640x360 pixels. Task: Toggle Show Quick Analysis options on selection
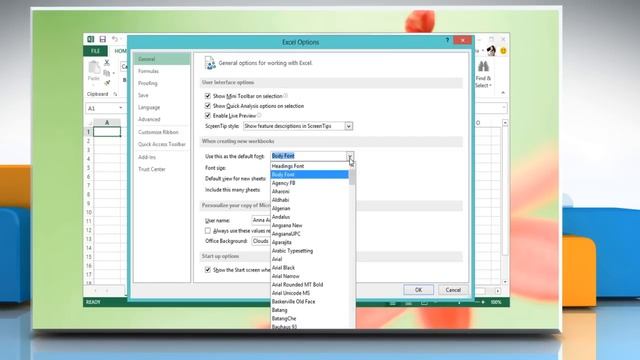pyautogui.click(x=208, y=106)
